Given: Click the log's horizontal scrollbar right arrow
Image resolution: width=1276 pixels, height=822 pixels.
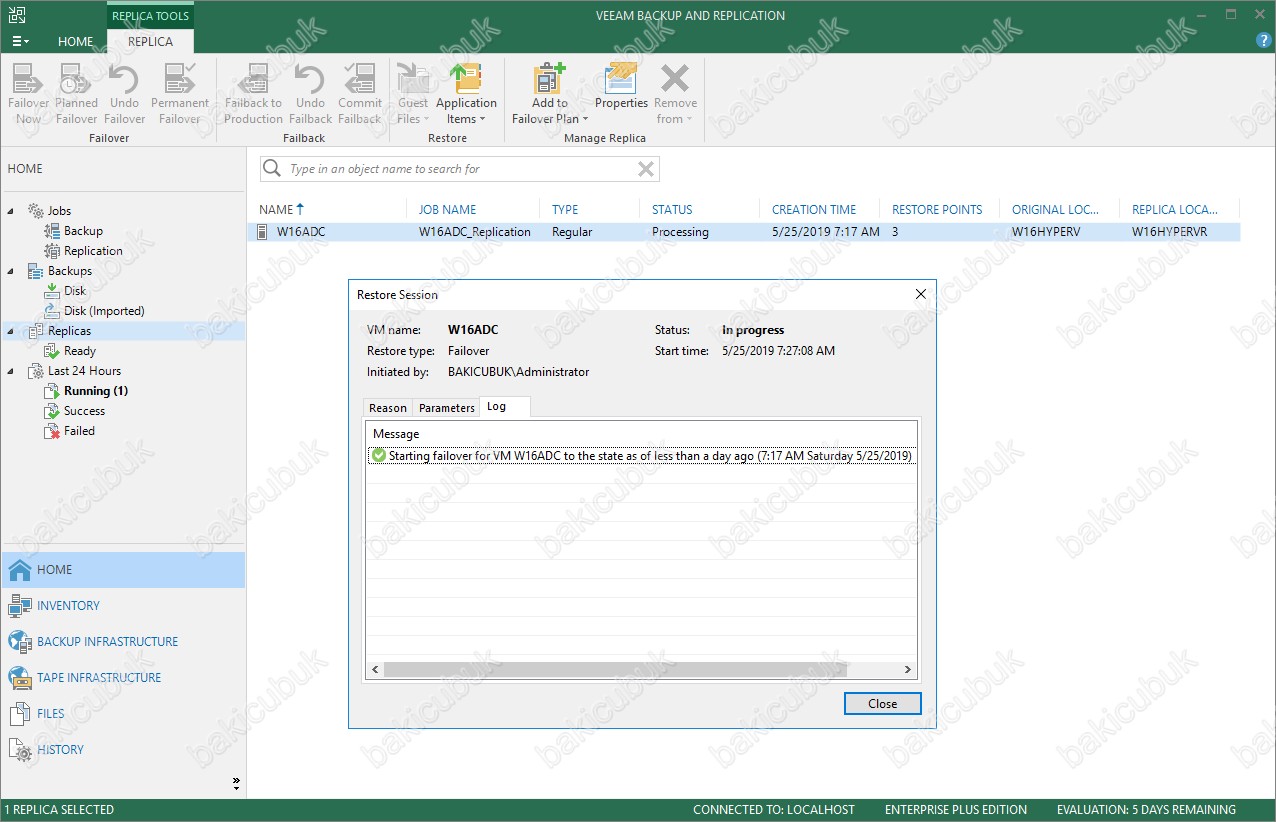Looking at the screenshot, I should click(907, 669).
